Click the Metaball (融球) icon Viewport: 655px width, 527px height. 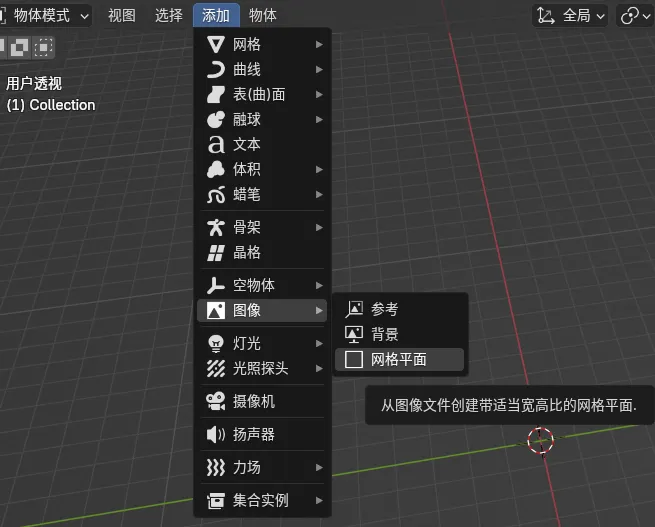click(216, 119)
